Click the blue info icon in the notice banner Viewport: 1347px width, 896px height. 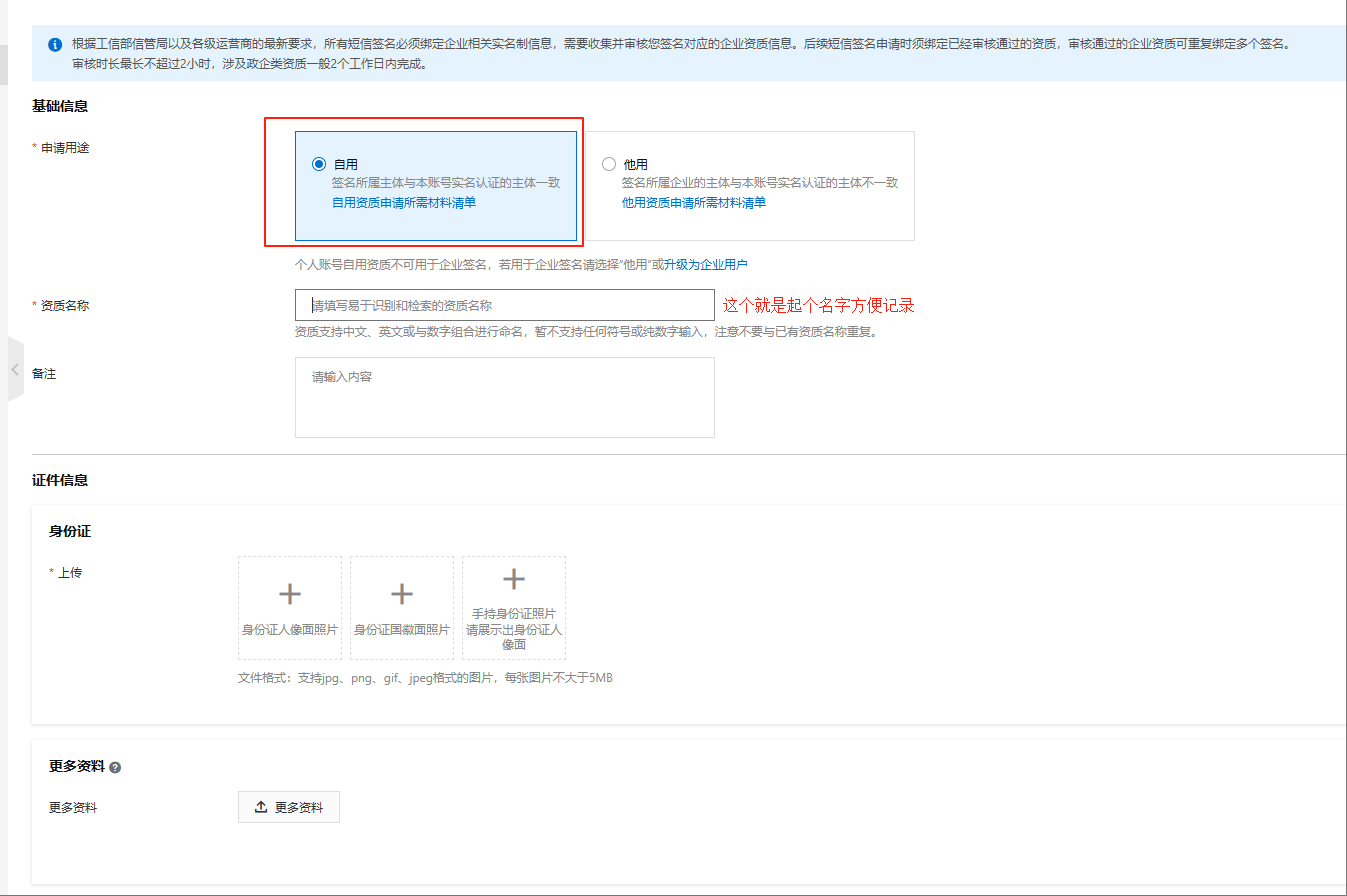click(55, 45)
